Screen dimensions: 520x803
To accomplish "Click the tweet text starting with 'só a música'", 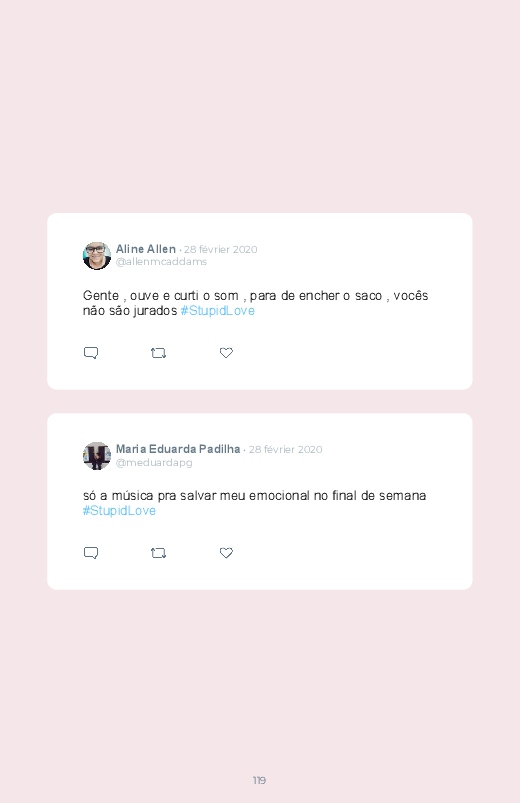I will click(255, 503).
